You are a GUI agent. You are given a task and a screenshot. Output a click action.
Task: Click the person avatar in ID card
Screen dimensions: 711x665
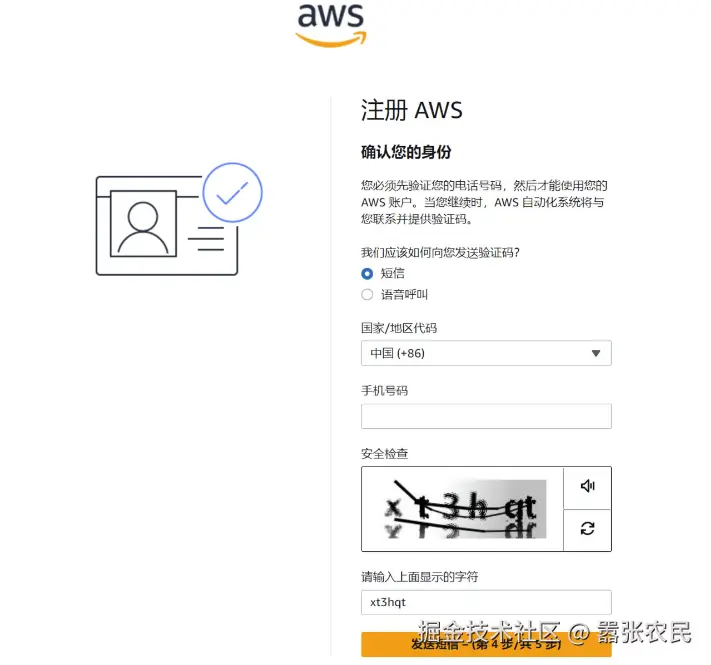143,224
